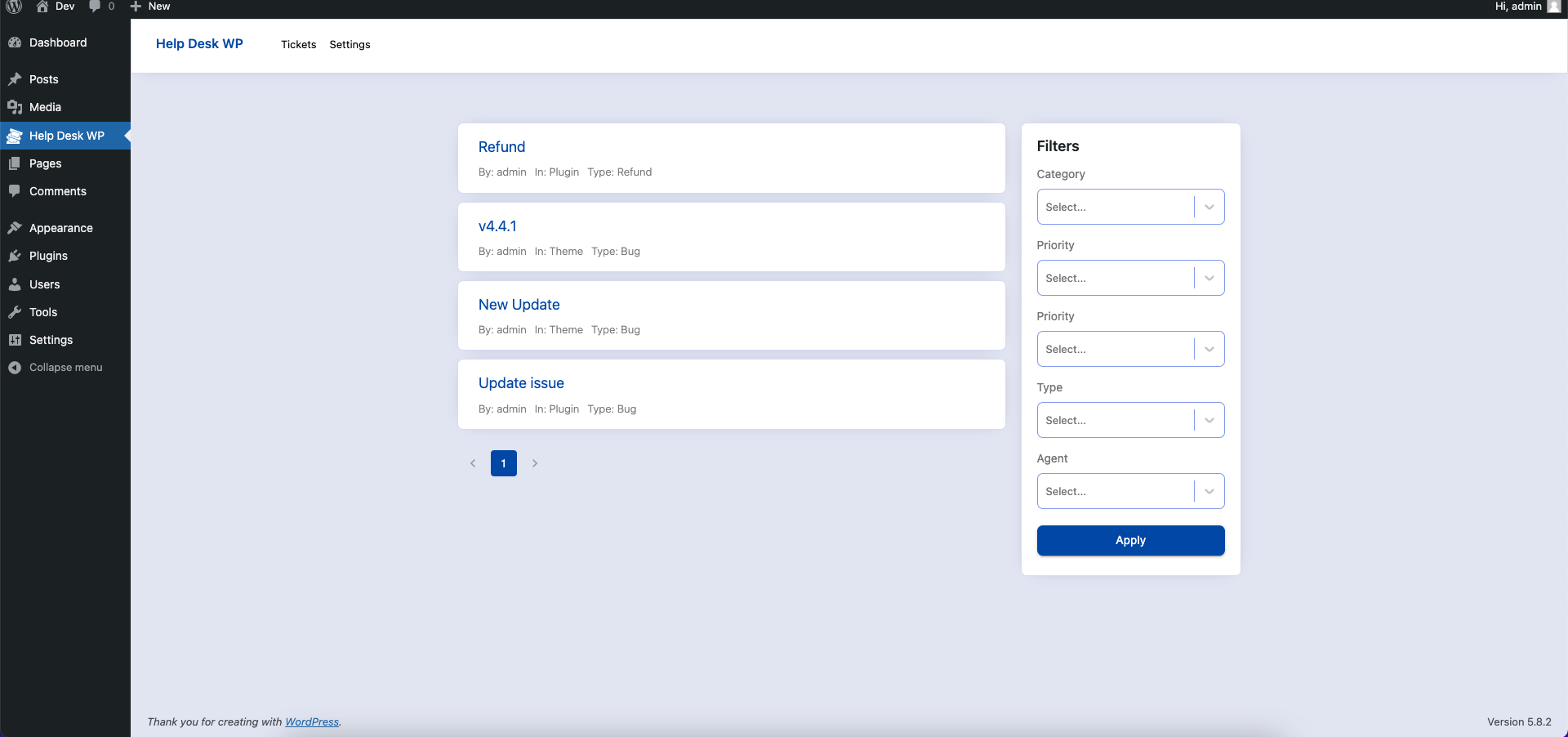Click the Dashboard gauge icon
The width and height of the screenshot is (1568, 737).
(x=15, y=42)
